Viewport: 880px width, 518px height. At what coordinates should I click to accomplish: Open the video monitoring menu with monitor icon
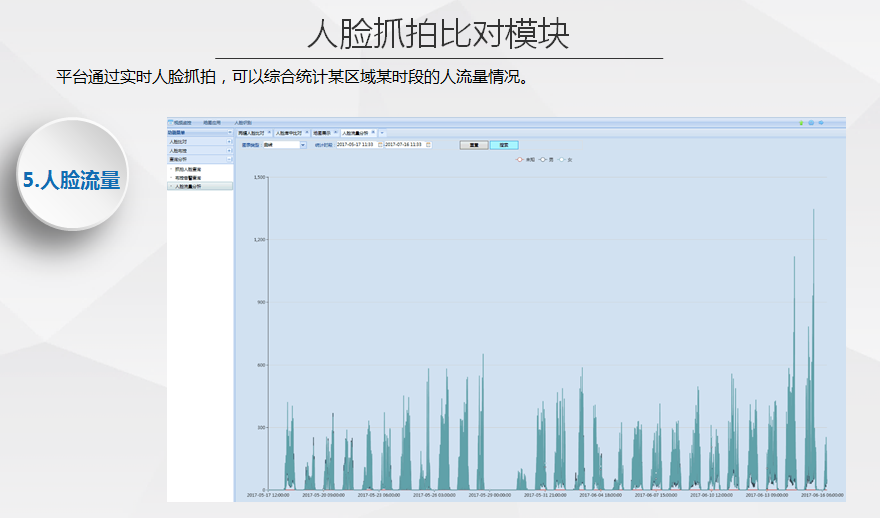180,122
